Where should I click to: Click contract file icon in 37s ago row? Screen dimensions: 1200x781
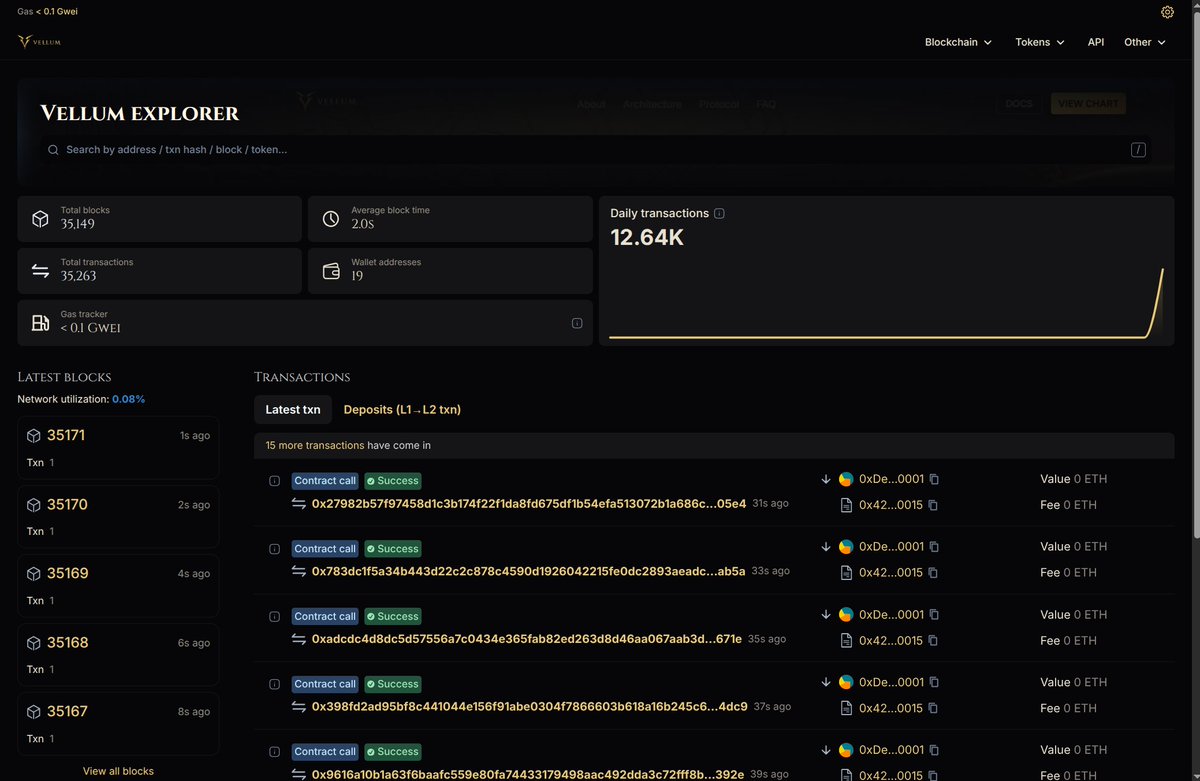pyautogui.click(x=846, y=708)
